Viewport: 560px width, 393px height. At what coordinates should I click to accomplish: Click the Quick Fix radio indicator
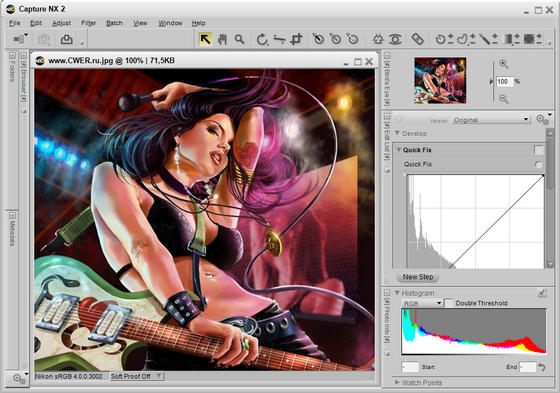coord(538,164)
